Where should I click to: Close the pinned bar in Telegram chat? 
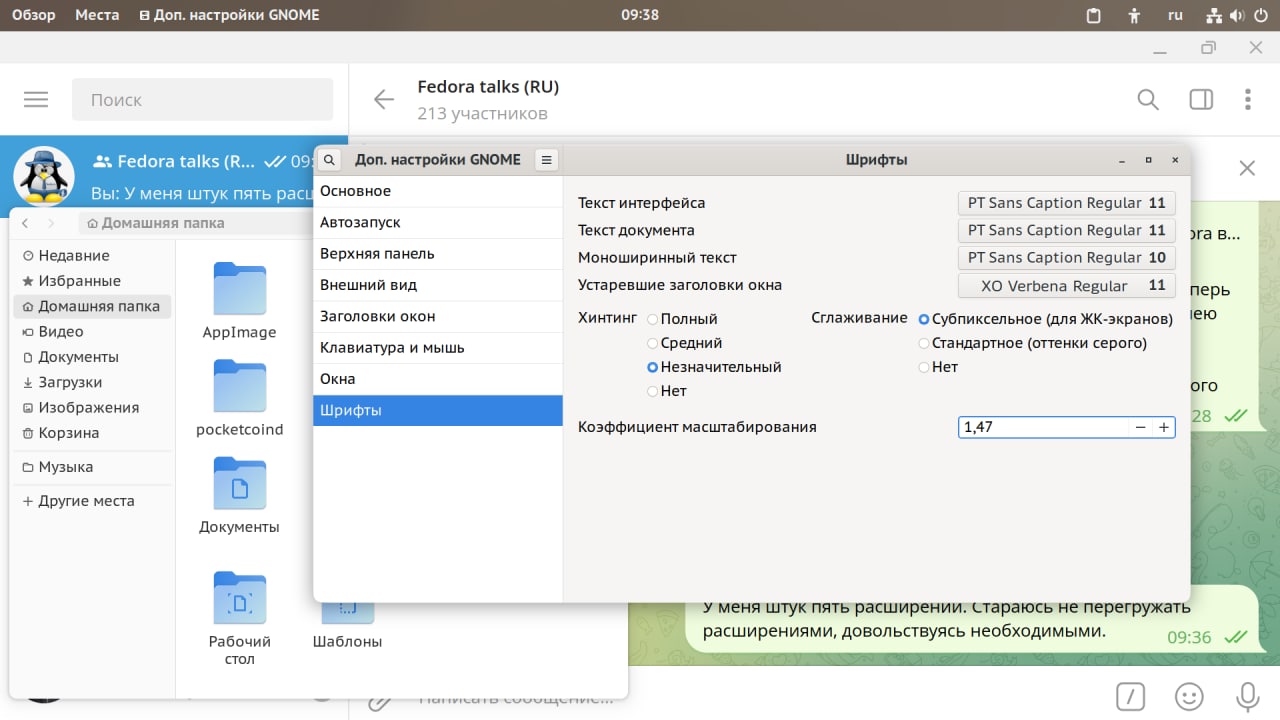coord(1247,168)
